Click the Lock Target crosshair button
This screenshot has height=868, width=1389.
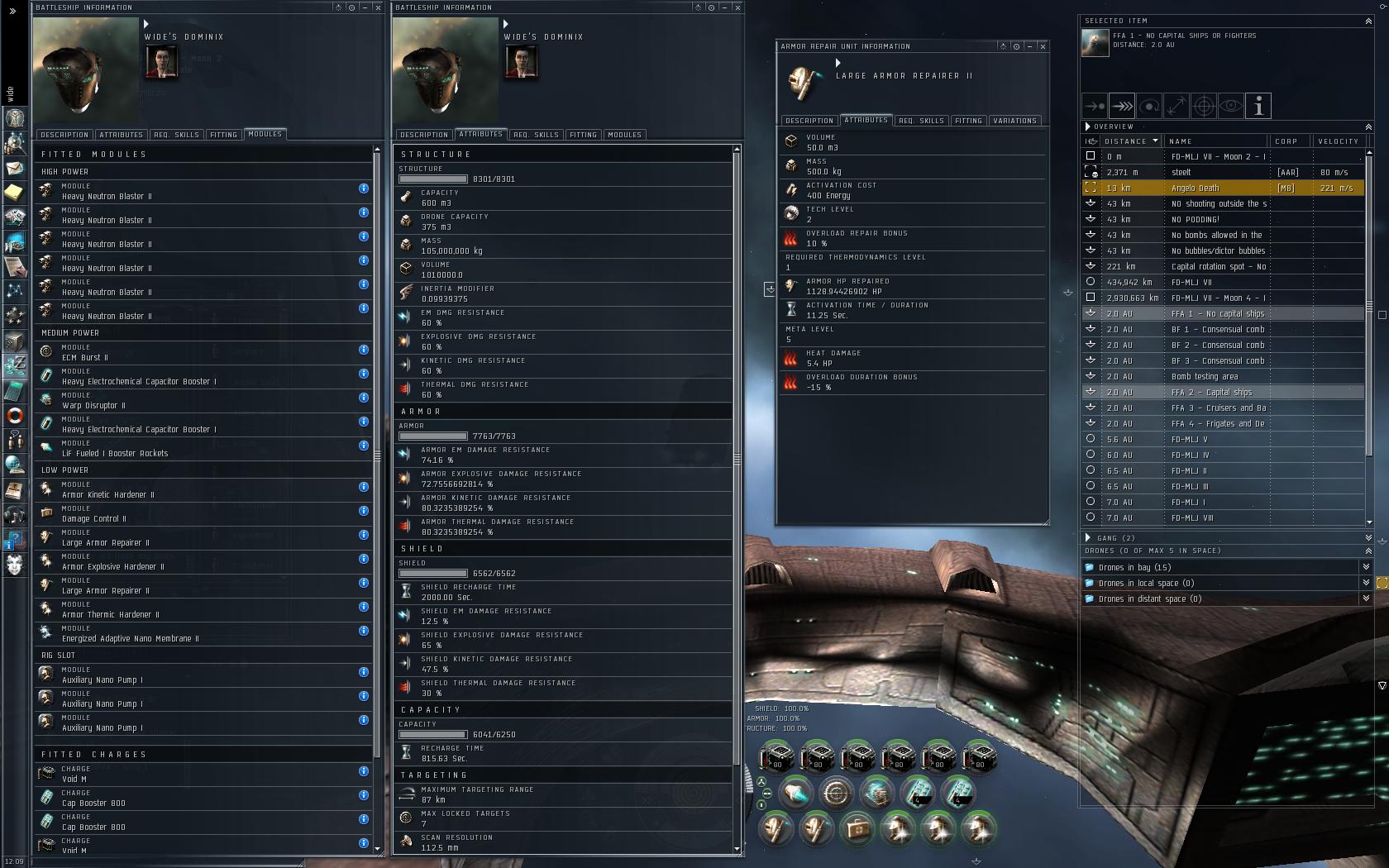click(x=1204, y=106)
